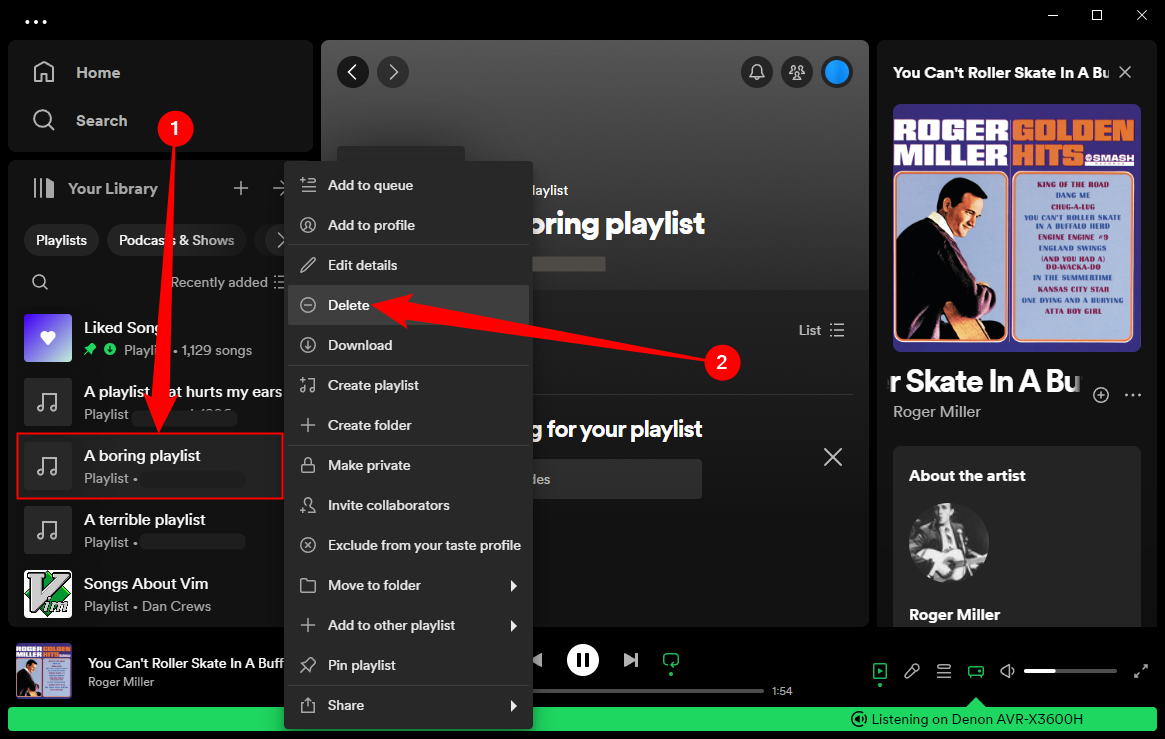
Task: Open the friend activity icon
Action: 797,72
